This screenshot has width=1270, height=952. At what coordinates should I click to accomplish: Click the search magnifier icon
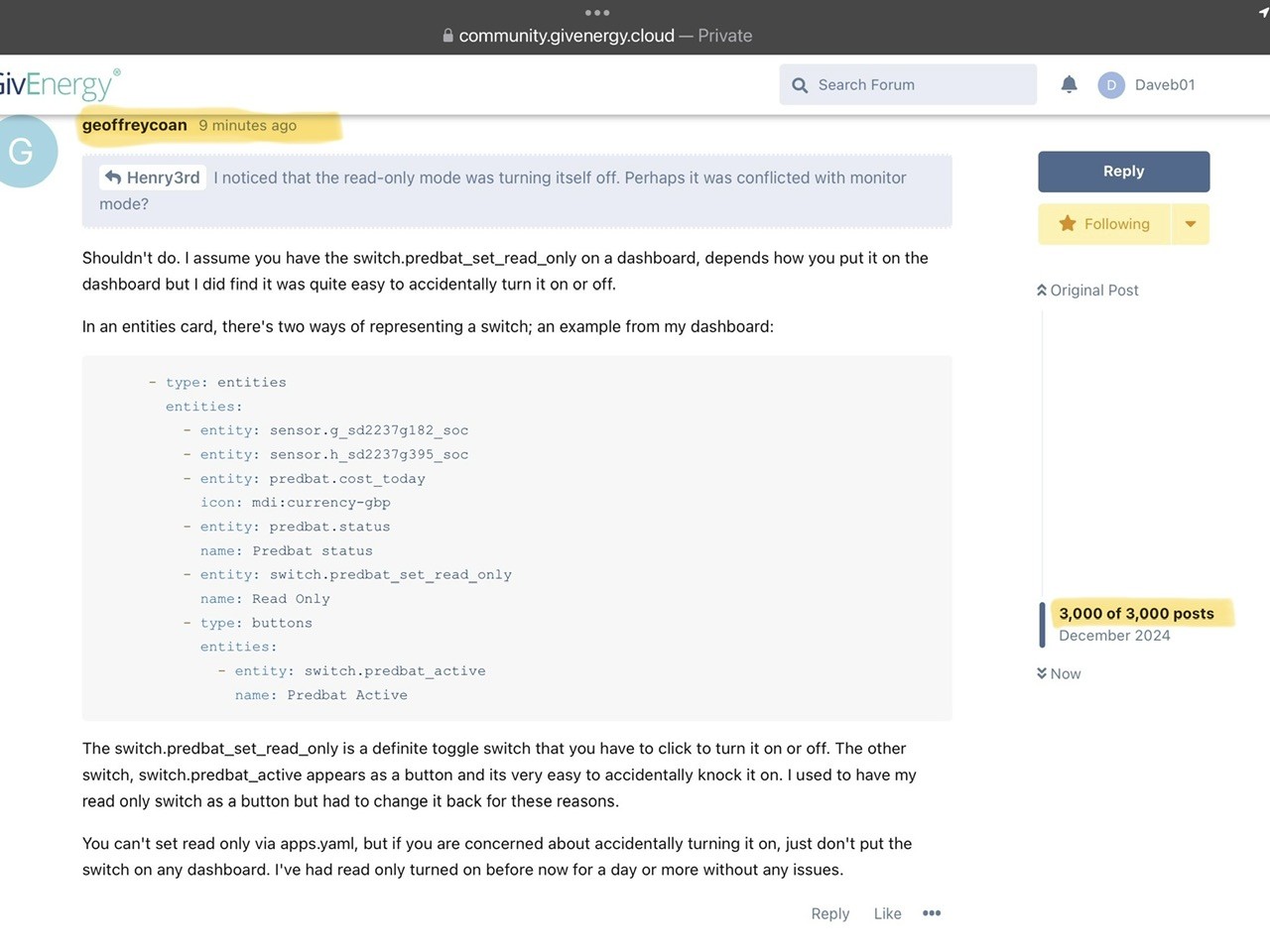tap(800, 85)
